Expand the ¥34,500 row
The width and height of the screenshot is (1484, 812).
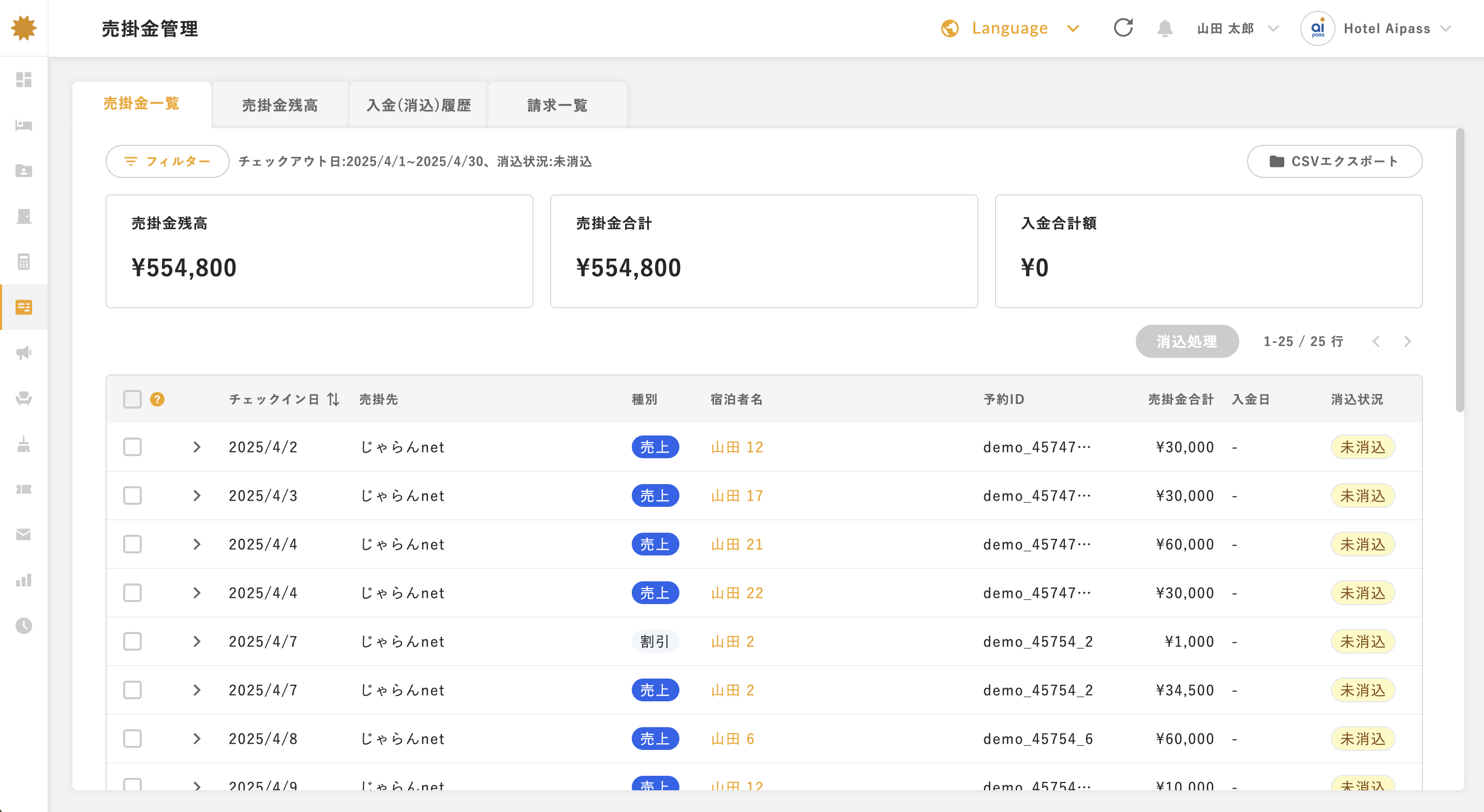(197, 690)
